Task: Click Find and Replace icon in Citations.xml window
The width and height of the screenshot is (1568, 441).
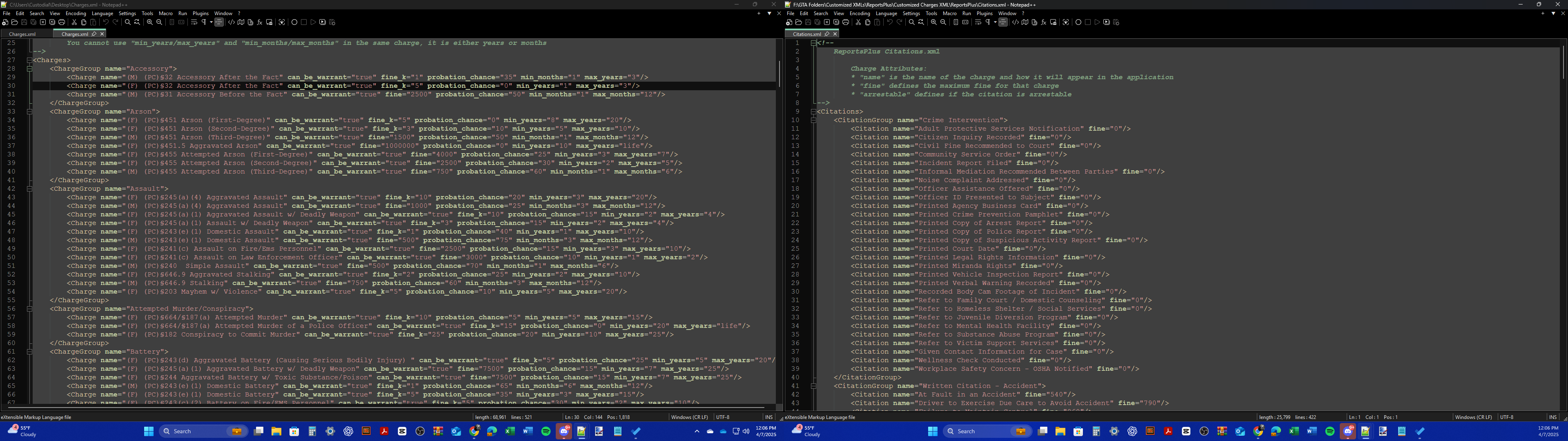Action: [x=921, y=22]
